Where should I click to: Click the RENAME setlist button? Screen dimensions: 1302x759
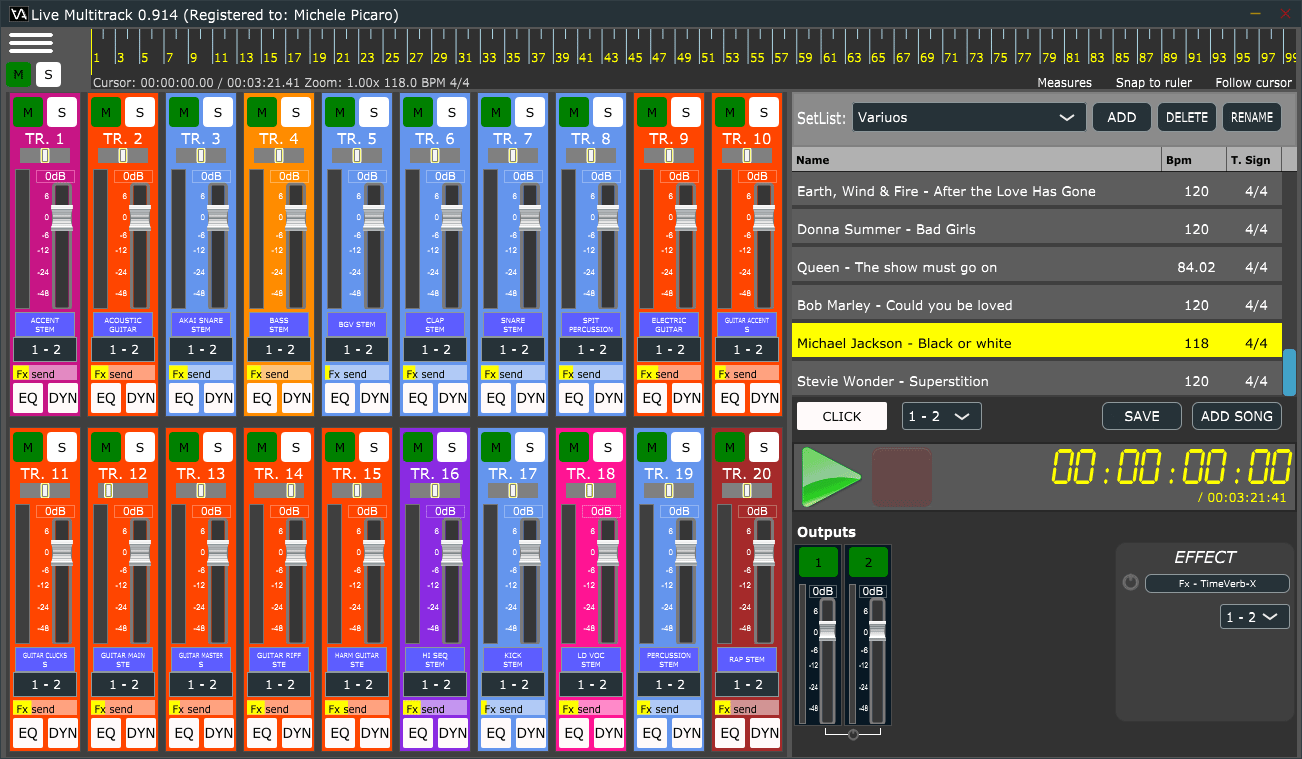point(1252,117)
